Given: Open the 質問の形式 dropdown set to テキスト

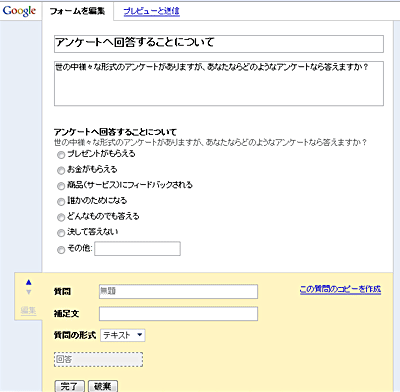Looking at the screenshot, I should click(123, 335).
